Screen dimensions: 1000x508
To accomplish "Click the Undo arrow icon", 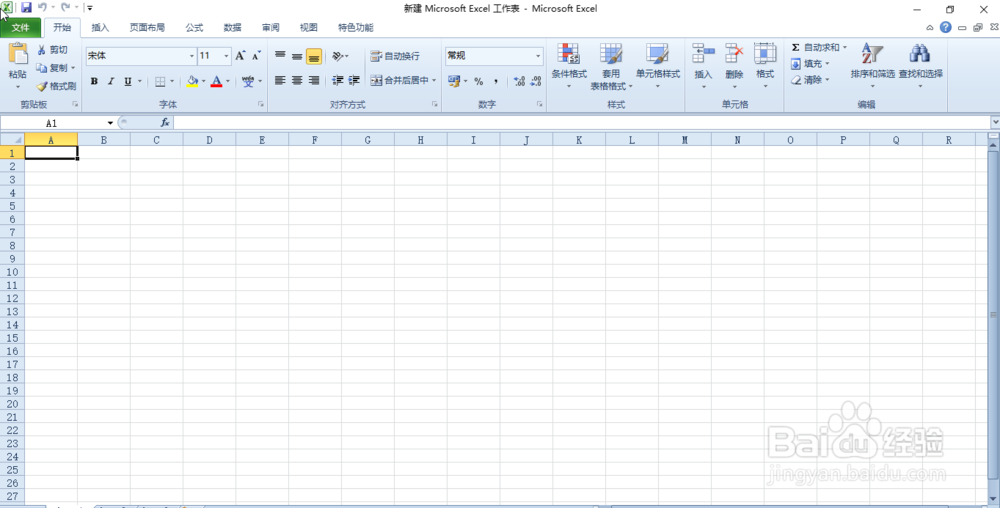I will [42, 8].
